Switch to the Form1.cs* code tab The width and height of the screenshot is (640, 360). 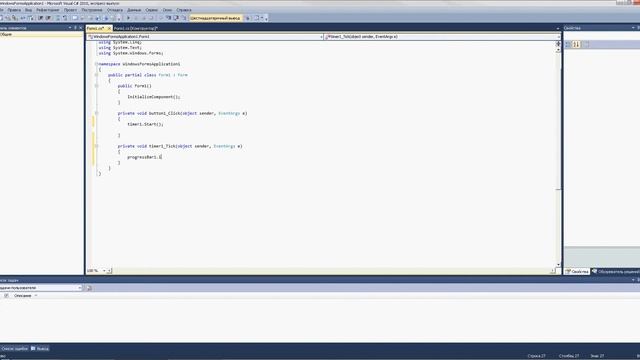click(x=96, y=28)
